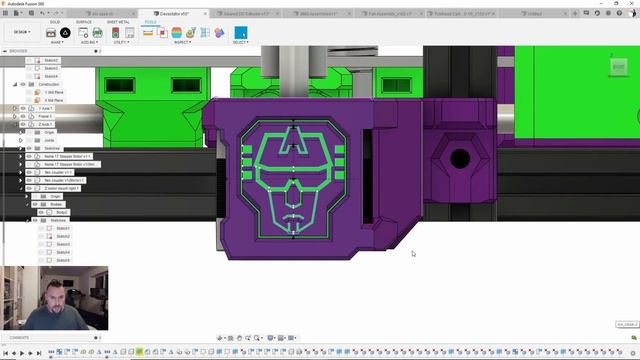Switch to the SURFACE tab
The height and width of the screenshot is (360, 640).
point(84,22)
